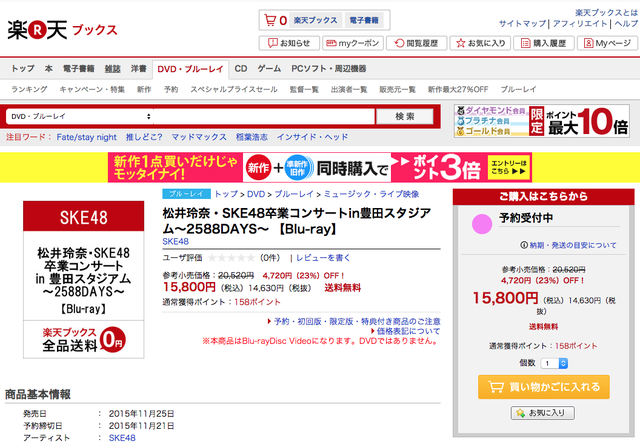
Task: View 閲覧履歴 browsing history
Action: [417, 43]
